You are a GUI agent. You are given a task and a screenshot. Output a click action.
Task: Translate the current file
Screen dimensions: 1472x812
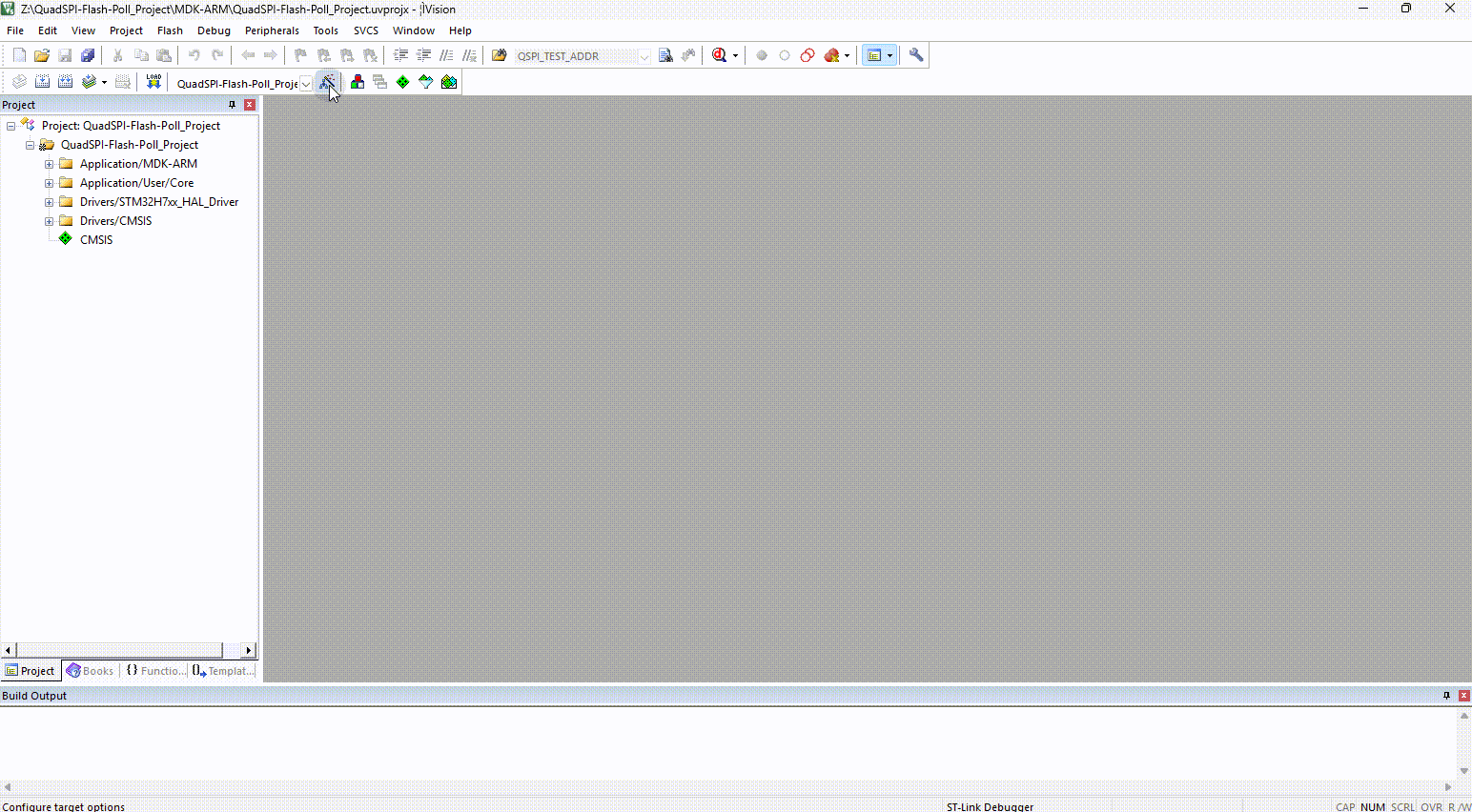click(19, 82)
